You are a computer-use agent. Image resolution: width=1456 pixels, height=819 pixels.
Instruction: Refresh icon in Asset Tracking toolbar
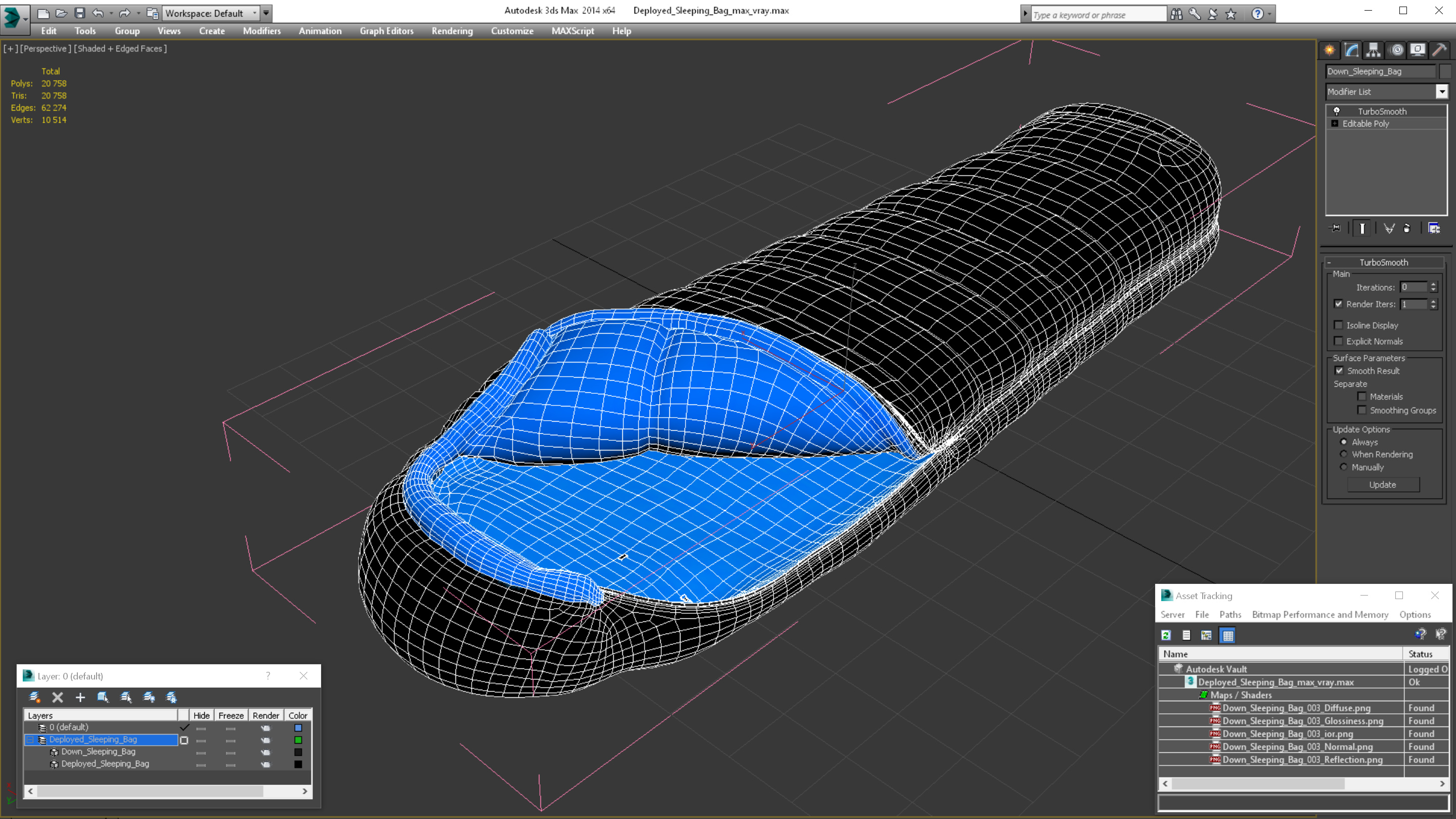point(1166,635)
